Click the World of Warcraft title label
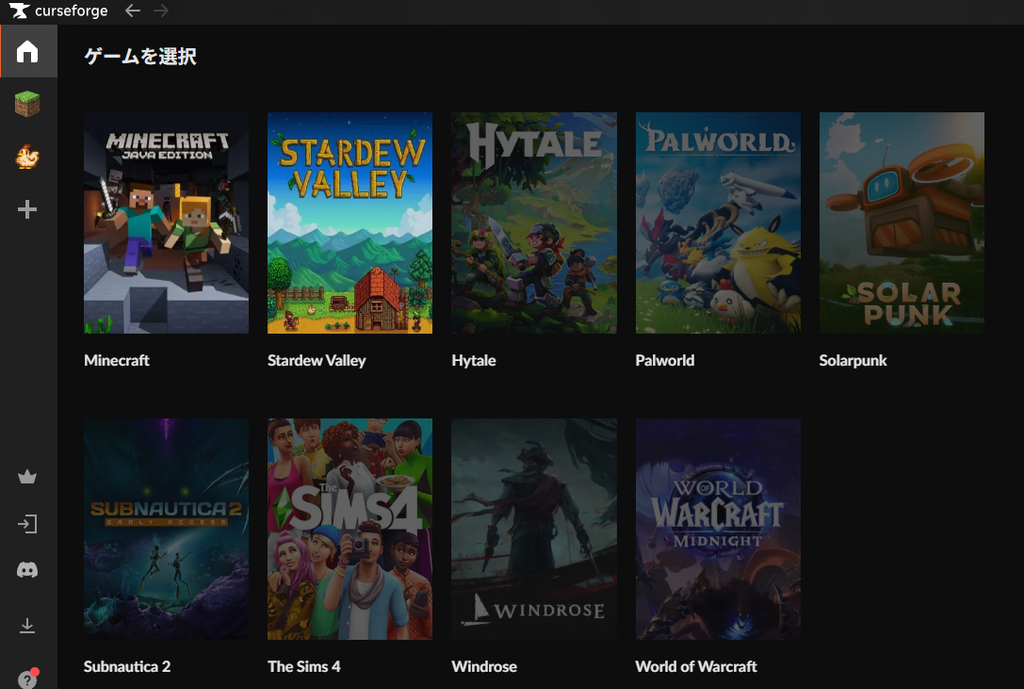 coord(696,667)
